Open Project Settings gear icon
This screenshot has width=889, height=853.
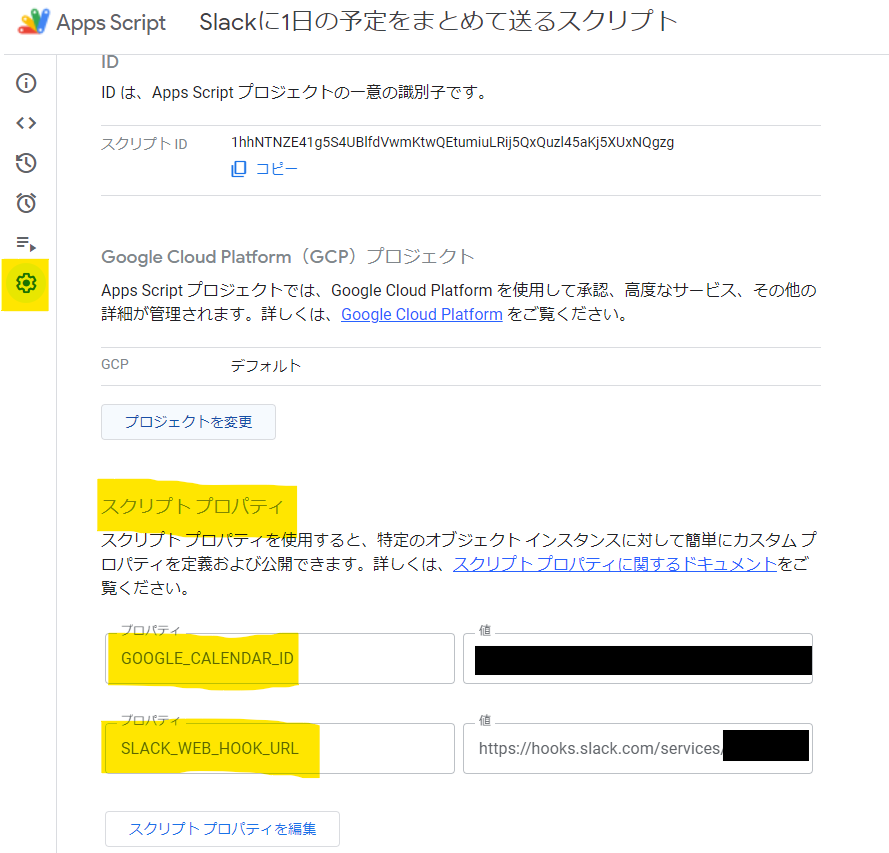coord(26,283)
